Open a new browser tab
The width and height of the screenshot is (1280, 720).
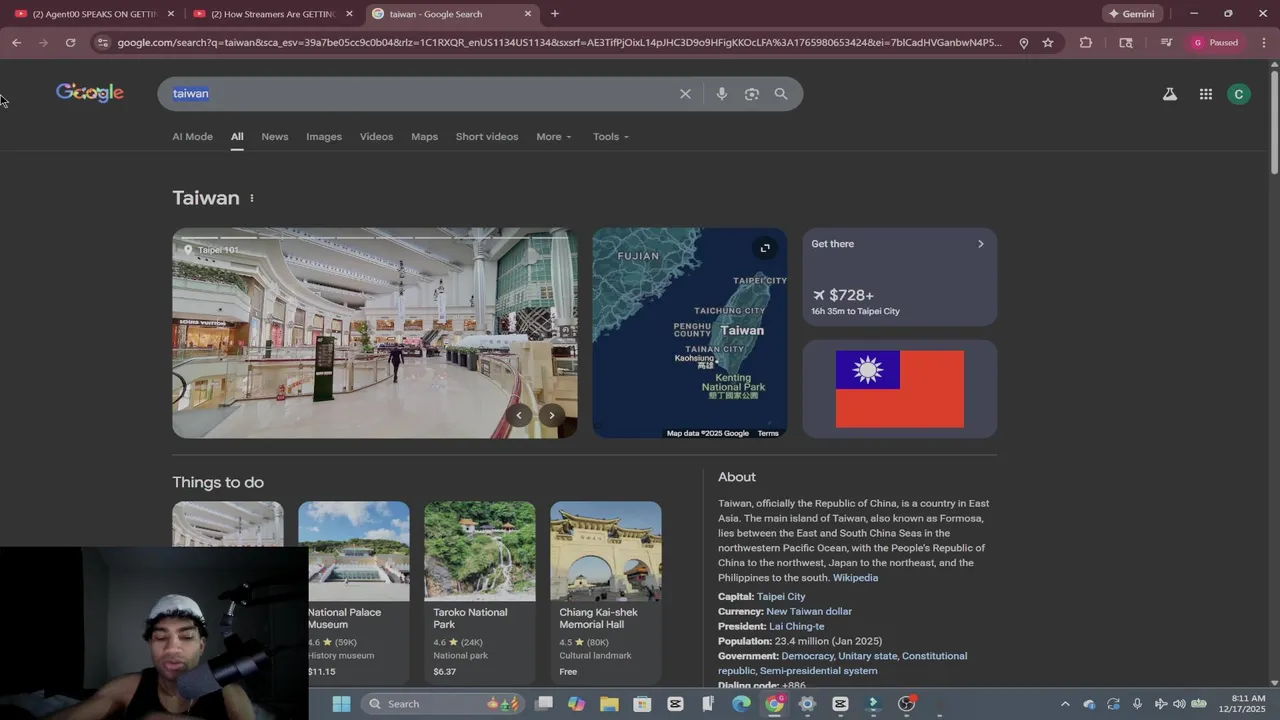pos(555,14)
